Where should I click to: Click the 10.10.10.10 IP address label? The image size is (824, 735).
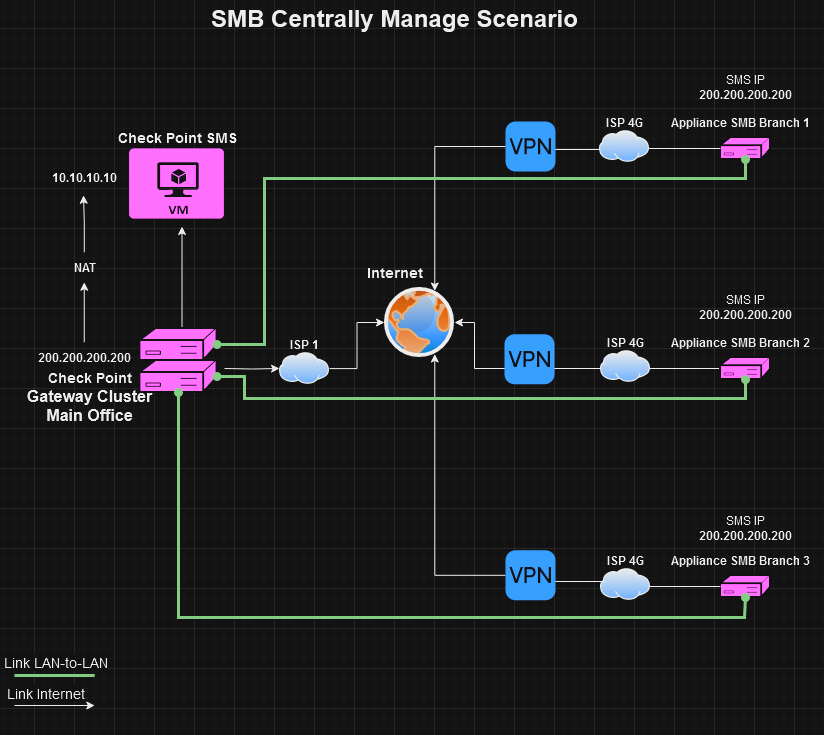point(84,178)
